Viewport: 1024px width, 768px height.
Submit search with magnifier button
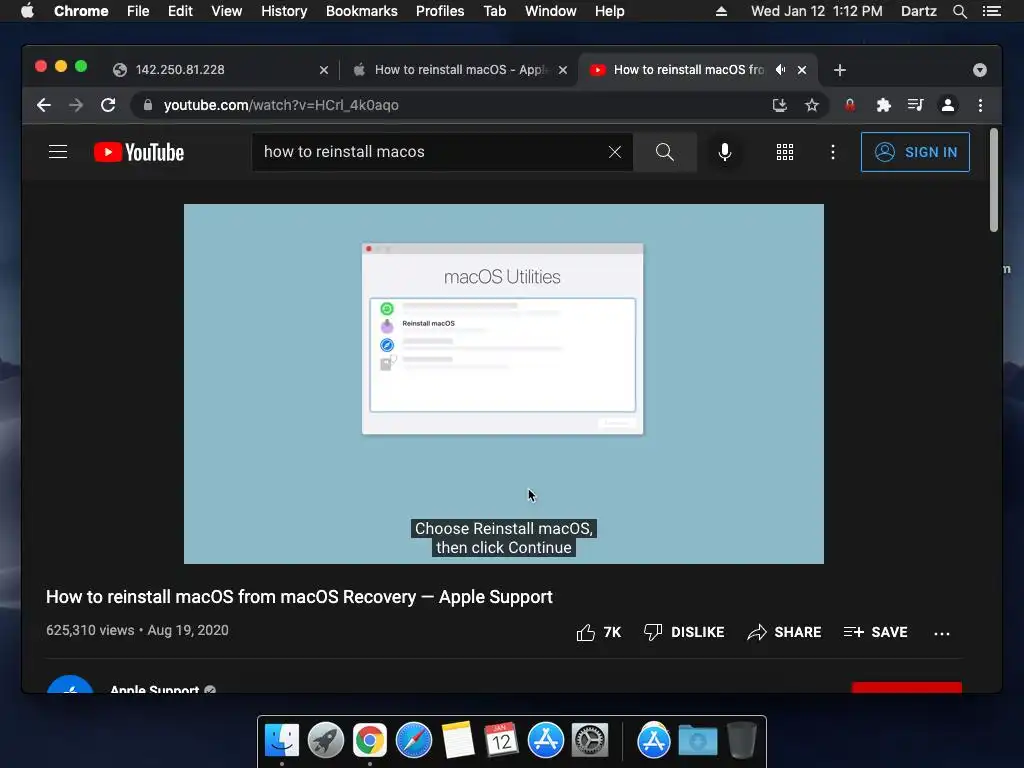point(665,152)
